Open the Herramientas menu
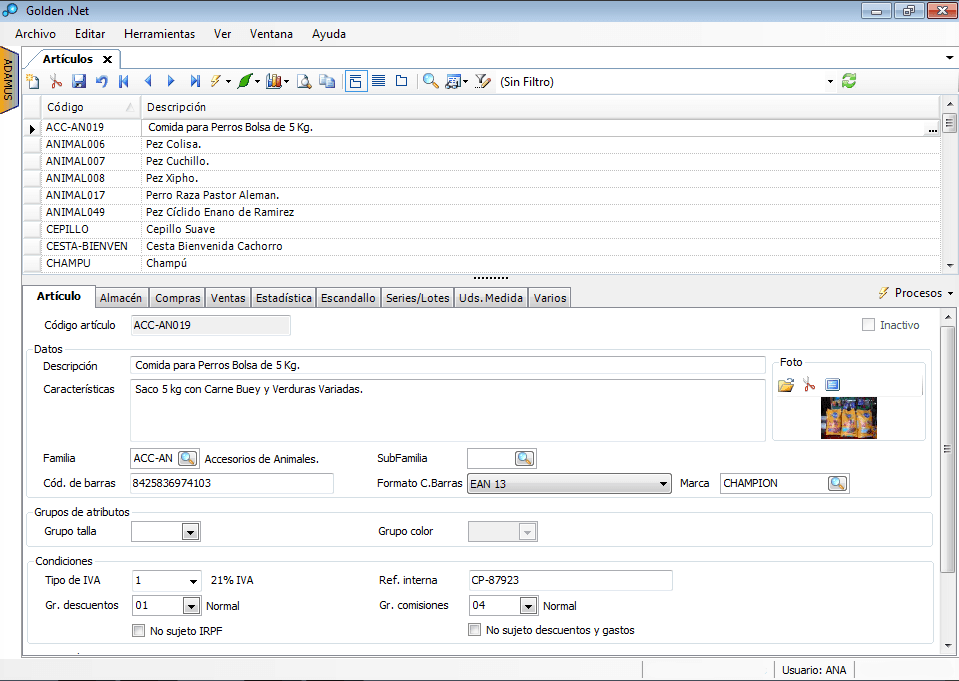 pos(159,34)
